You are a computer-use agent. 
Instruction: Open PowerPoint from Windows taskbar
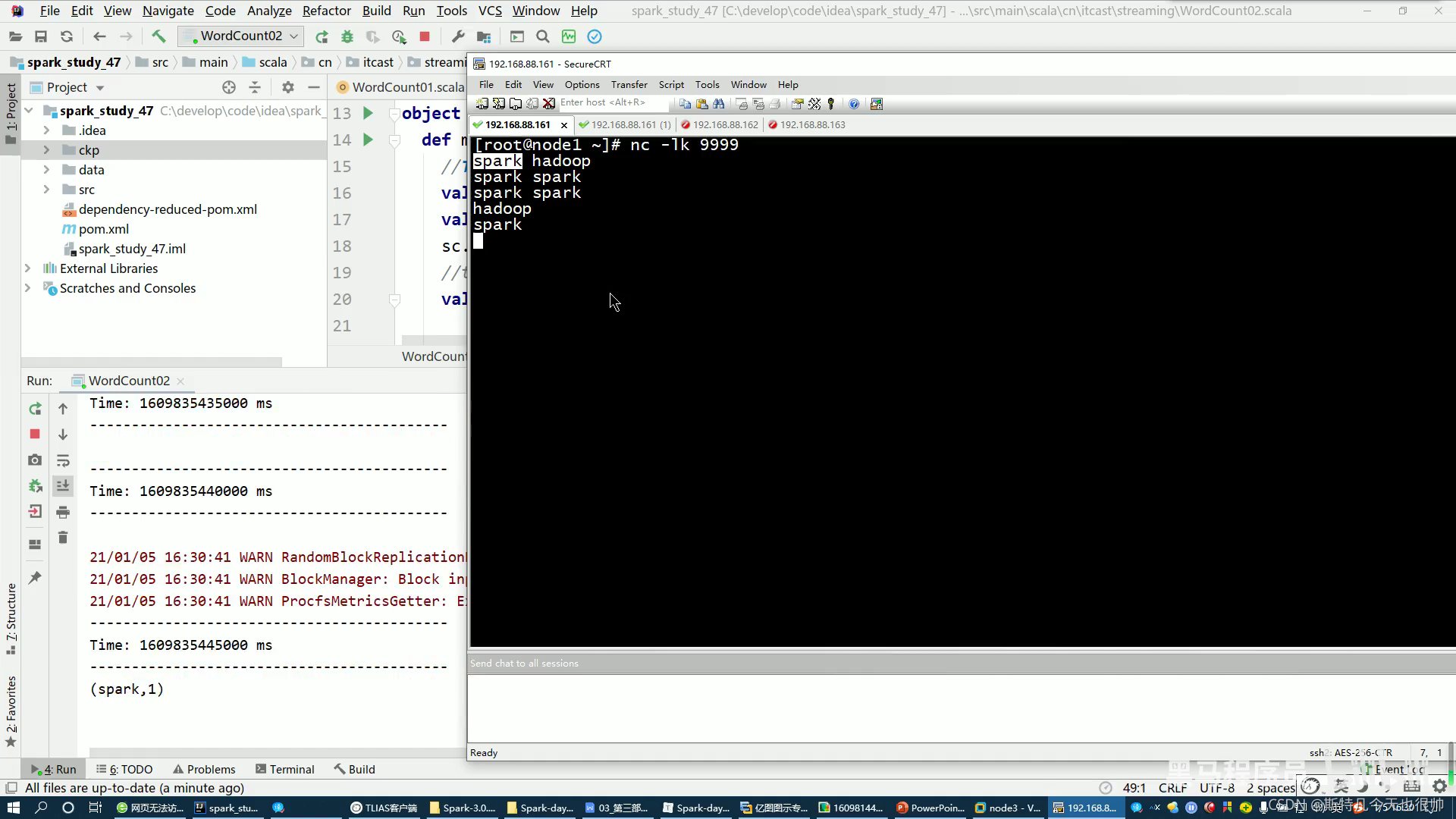click(x=930, y=808)
